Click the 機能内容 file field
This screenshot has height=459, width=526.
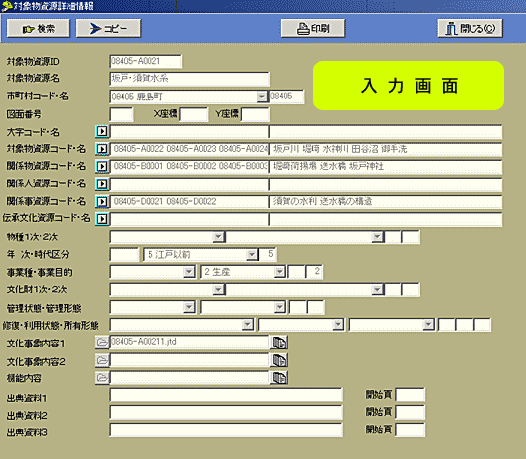click(190, 378)
